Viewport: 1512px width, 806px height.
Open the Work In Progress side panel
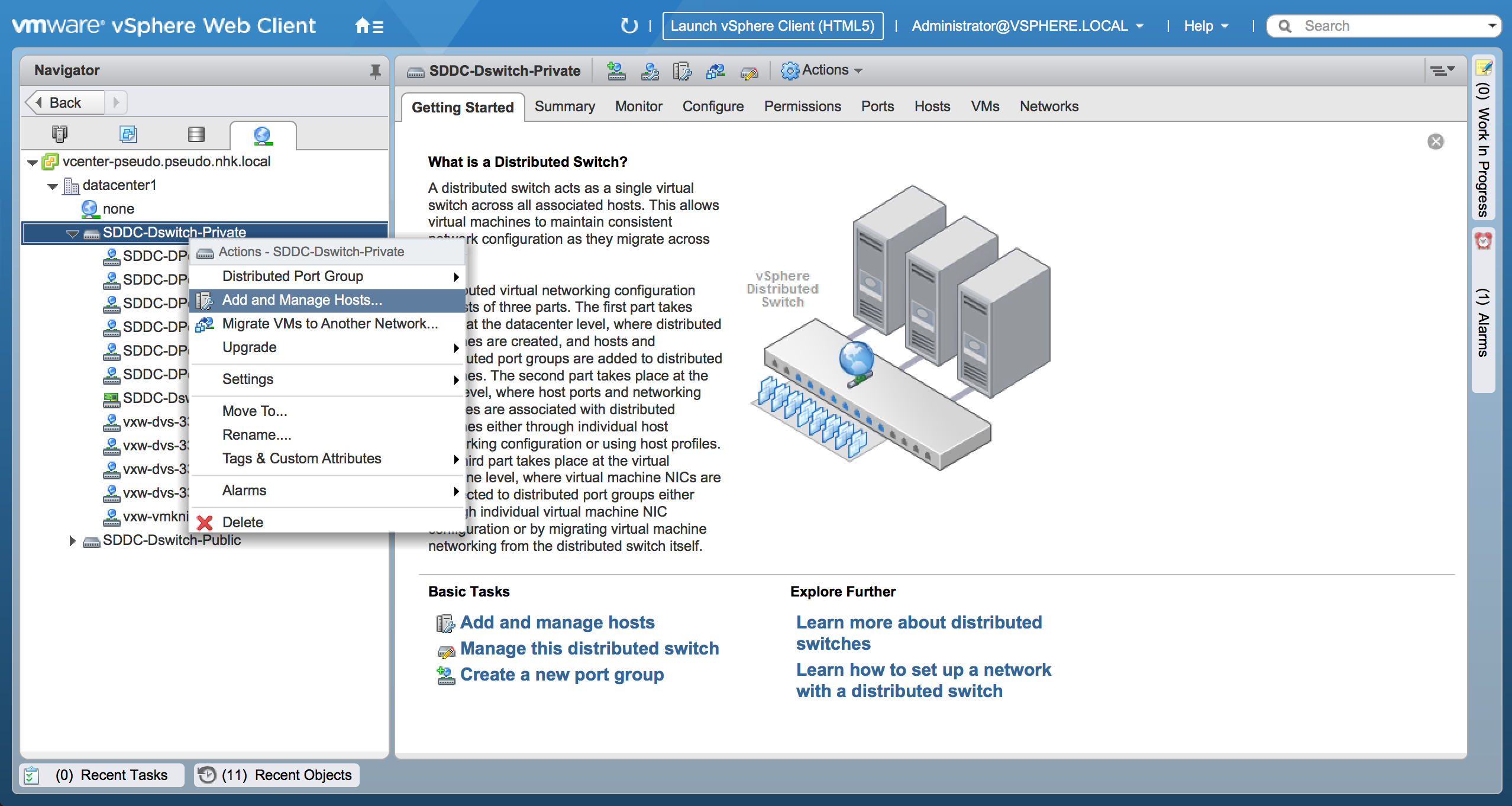(1483, 137)
